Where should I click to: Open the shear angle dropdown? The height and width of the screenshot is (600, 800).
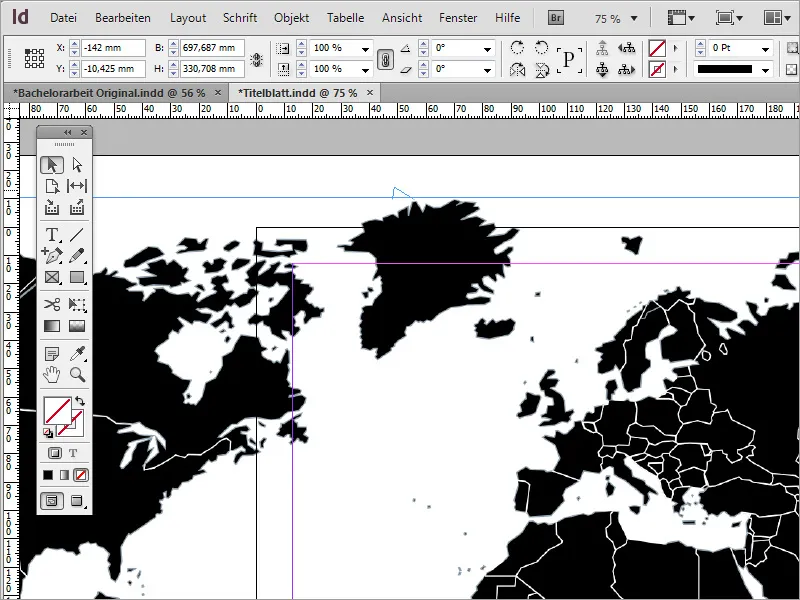click(x=488, y=70)
